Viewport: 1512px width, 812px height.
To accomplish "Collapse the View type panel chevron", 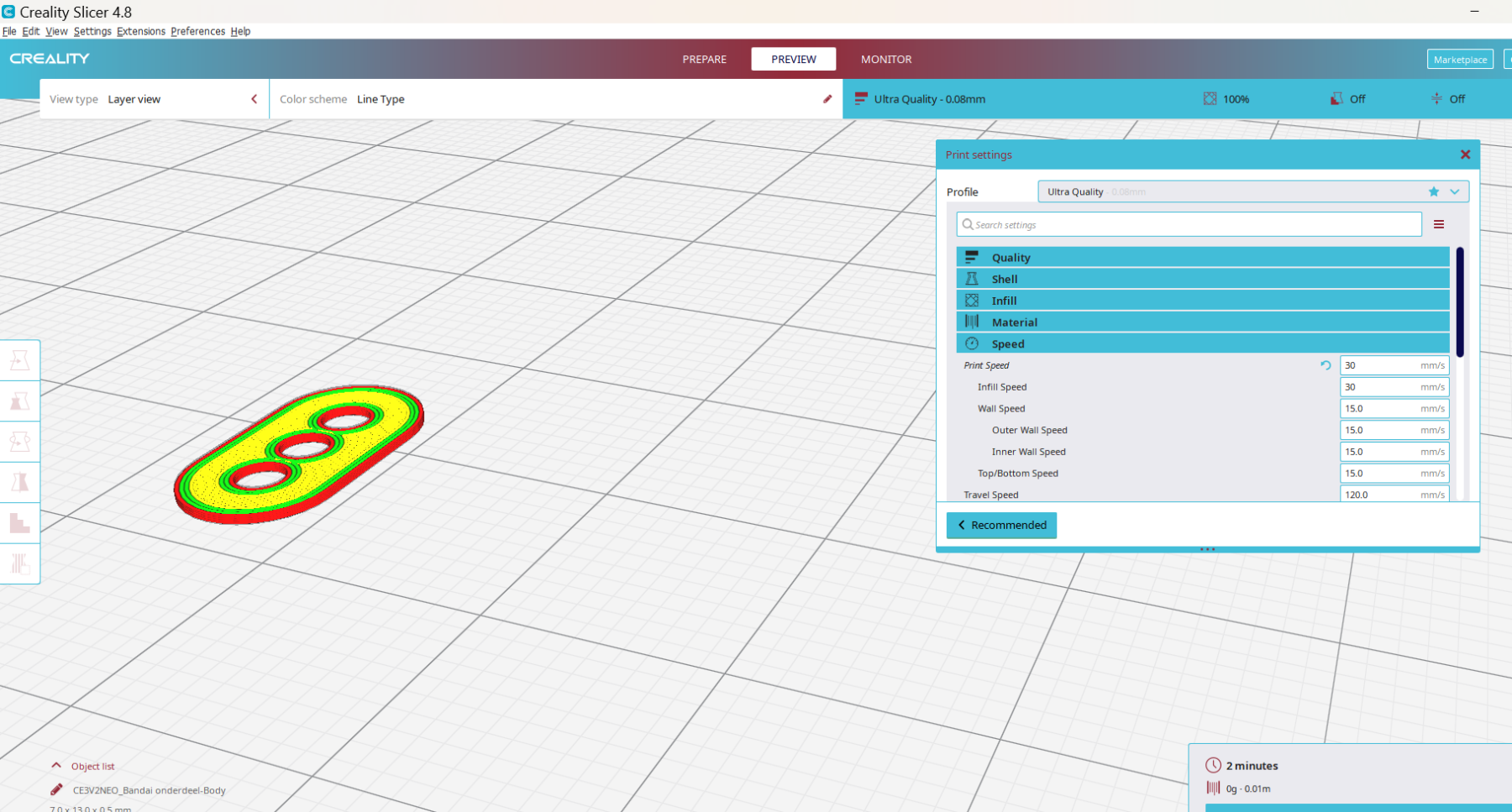I will [x=254, y=99].
